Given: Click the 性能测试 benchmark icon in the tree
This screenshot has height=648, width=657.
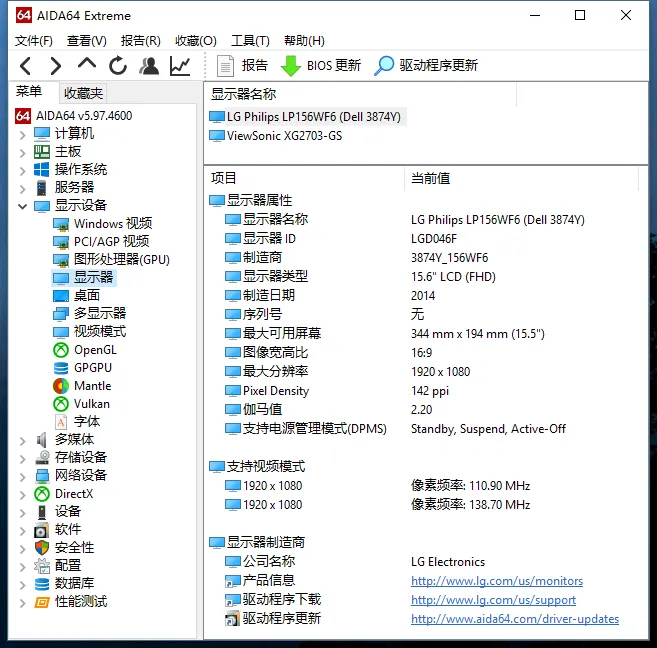Looking at the screenshot, I should [x=42, y=602].
